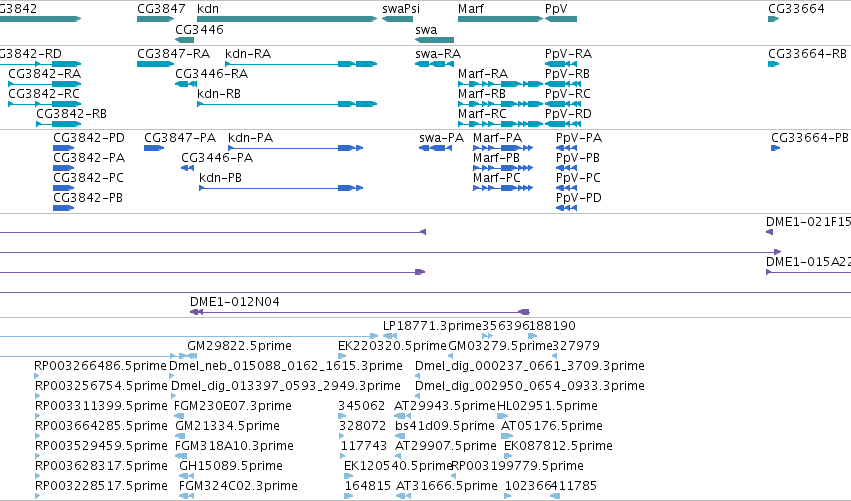The height and width of the screenshot is (501, 851).
Task: Click the CG3847 gene label
Action: [x=161, y=9]
